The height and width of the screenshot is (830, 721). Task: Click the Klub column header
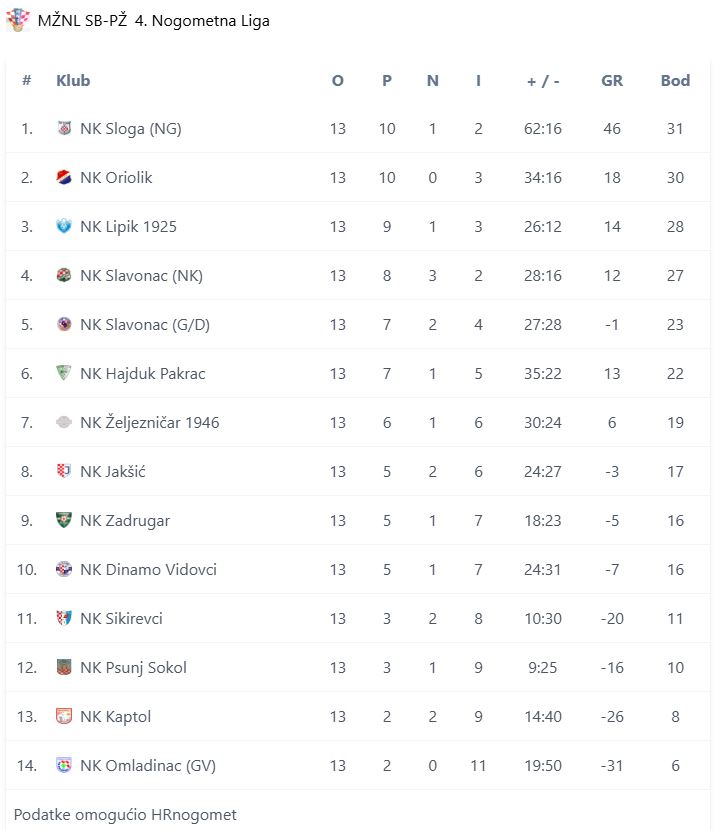coord(73,81)
